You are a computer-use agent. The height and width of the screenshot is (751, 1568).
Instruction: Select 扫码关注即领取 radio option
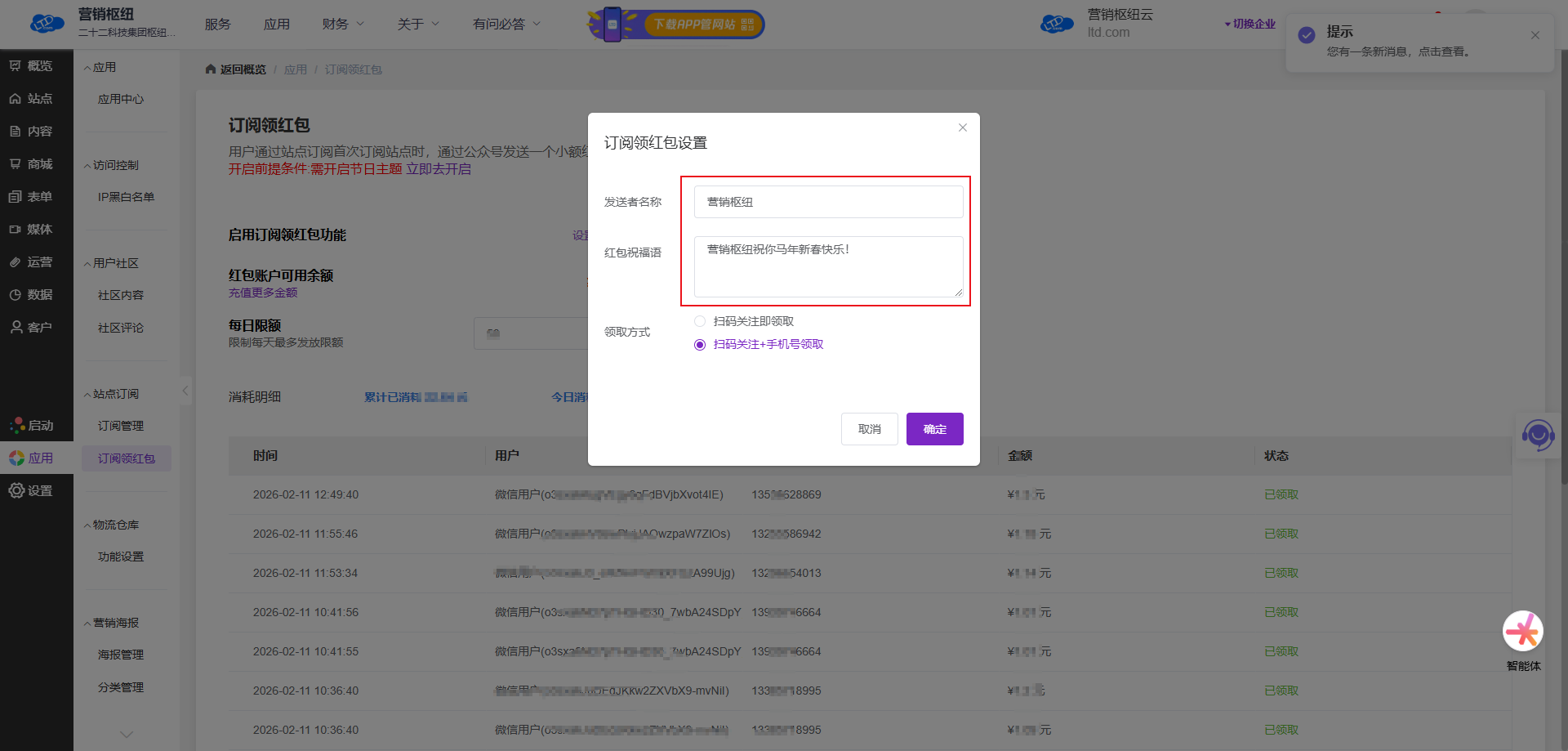[x=700, y=321]
